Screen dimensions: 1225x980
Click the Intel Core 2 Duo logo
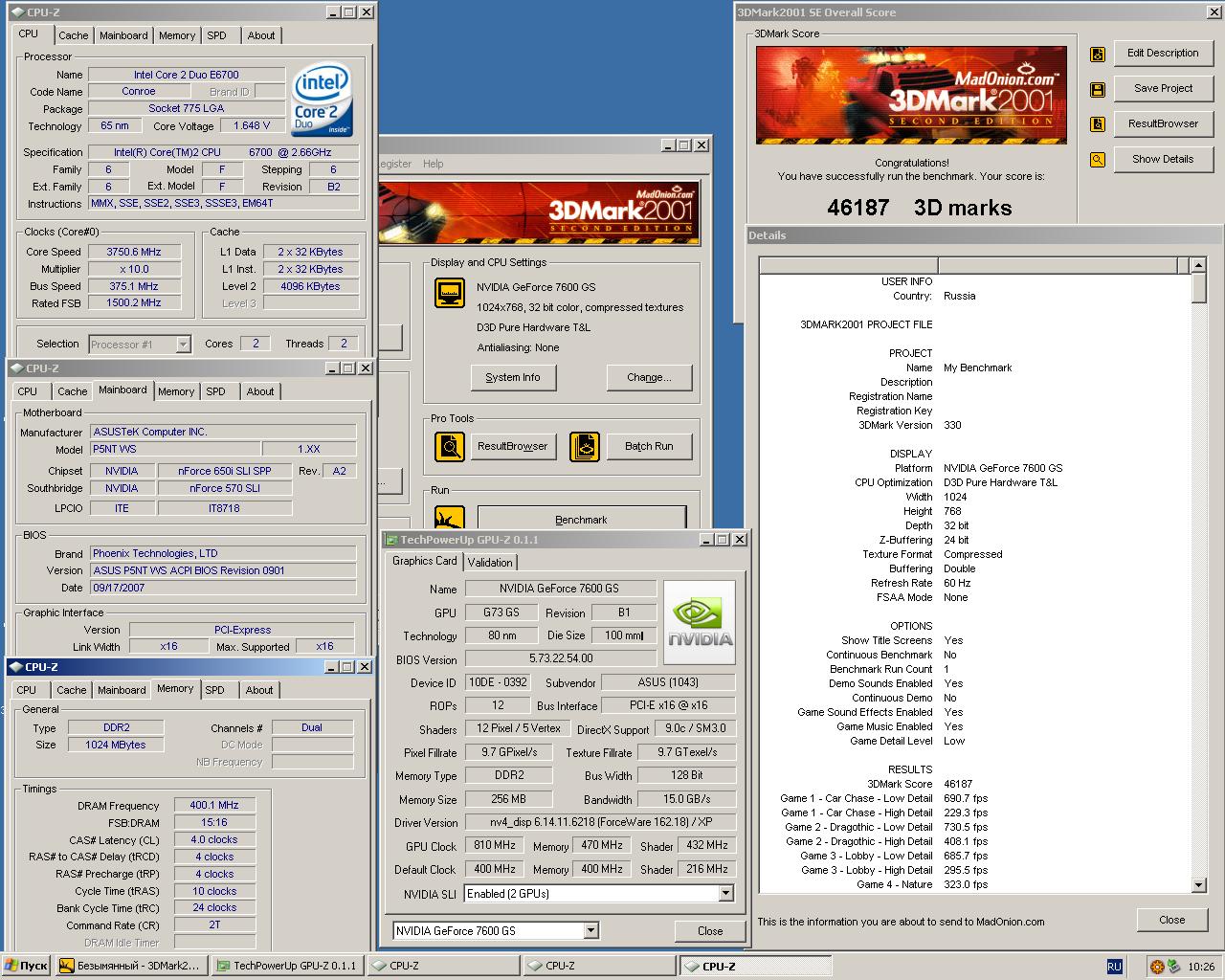pyautogui.click(x=323, y=99)
